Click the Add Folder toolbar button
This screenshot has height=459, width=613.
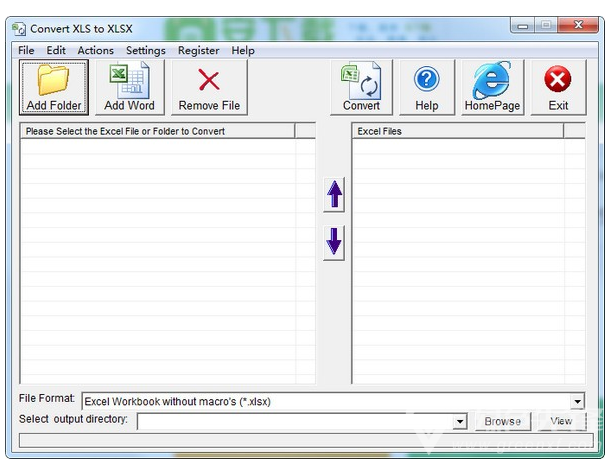click(x=54, y=88)
